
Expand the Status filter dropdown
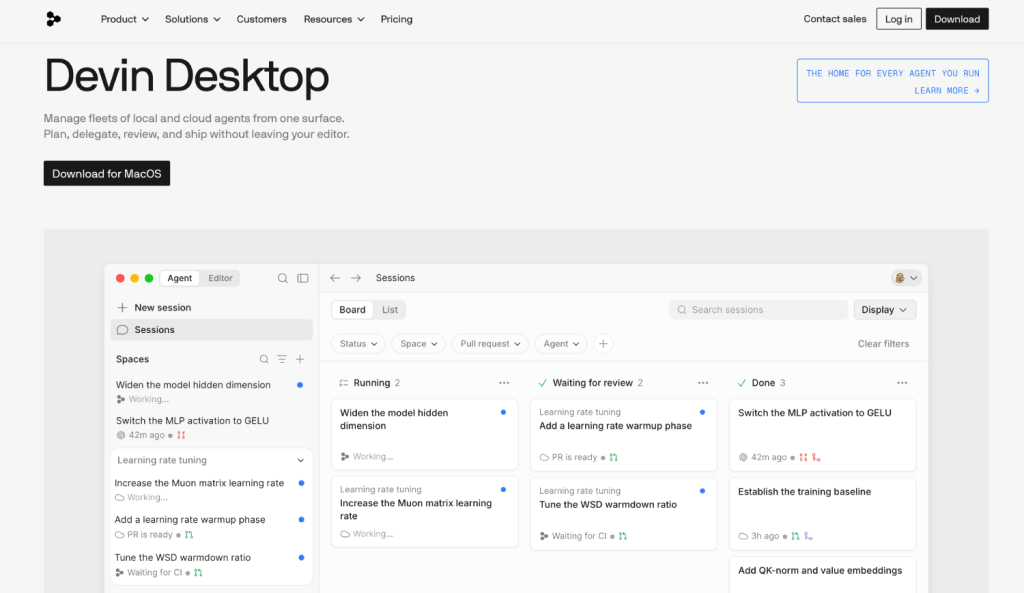pos(359,344)
